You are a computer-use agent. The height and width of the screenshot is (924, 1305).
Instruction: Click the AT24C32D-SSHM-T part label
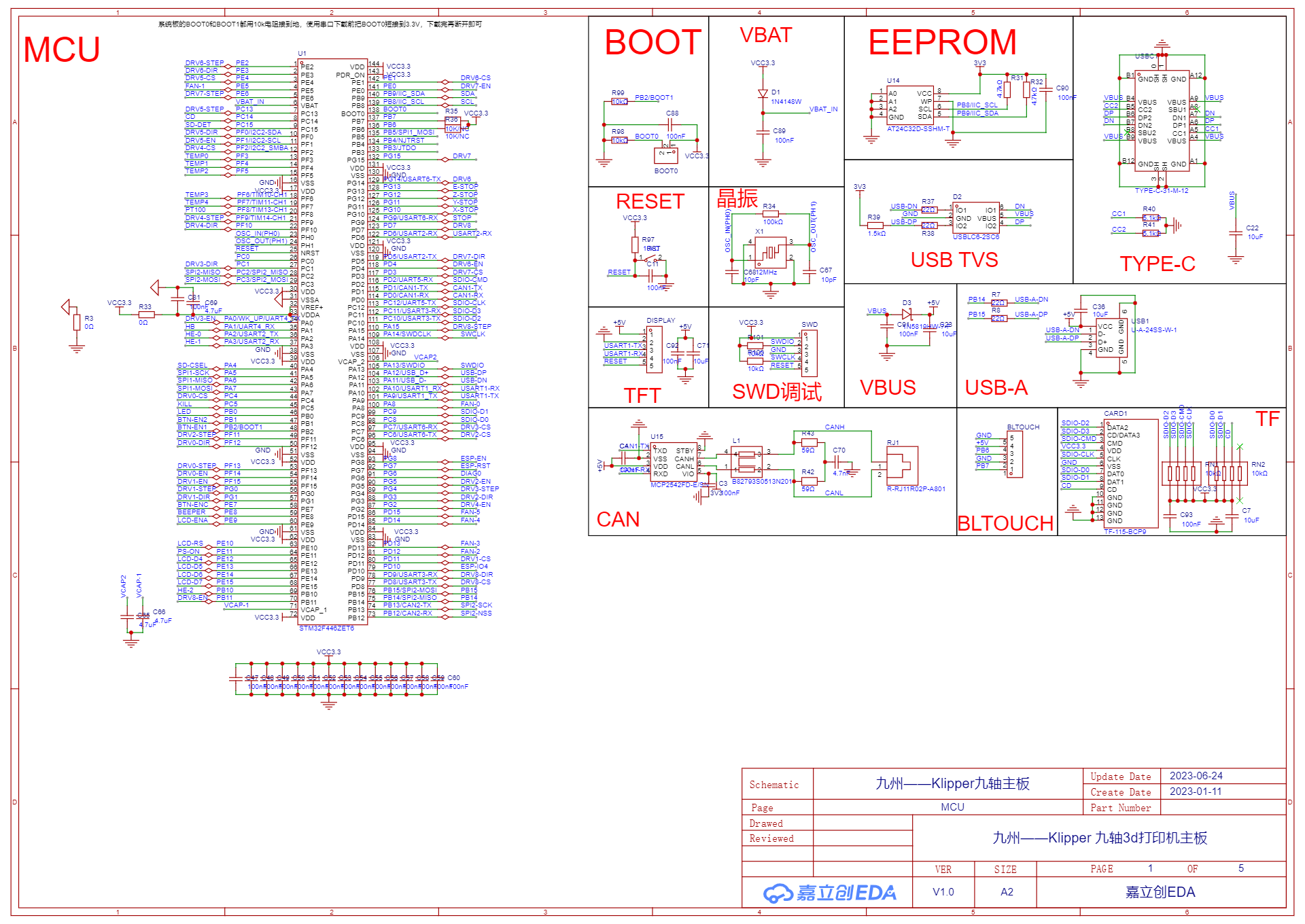[x=918, y=128]
